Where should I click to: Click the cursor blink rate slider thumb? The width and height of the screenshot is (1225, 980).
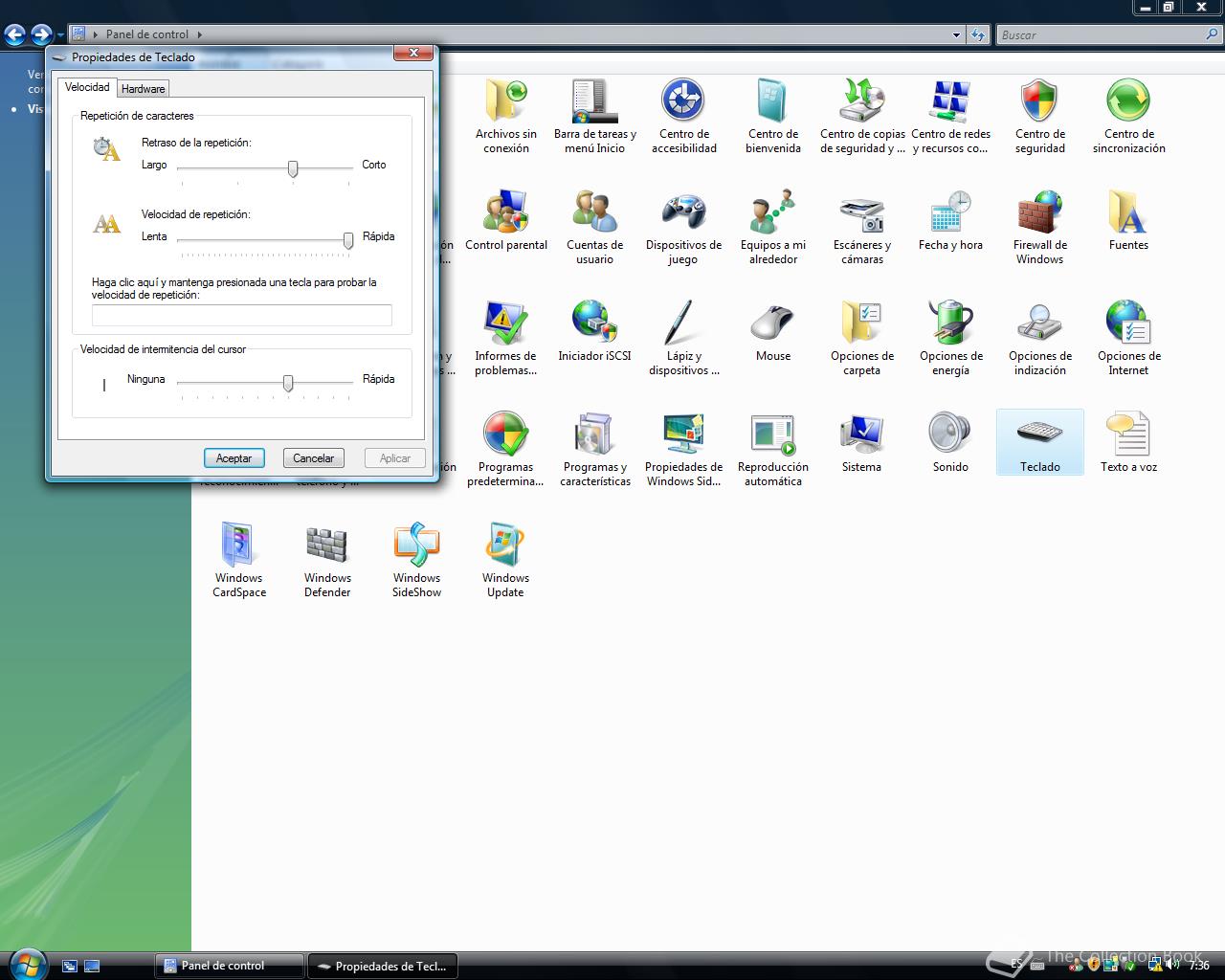pyautogui.click(x=288, y=383)
